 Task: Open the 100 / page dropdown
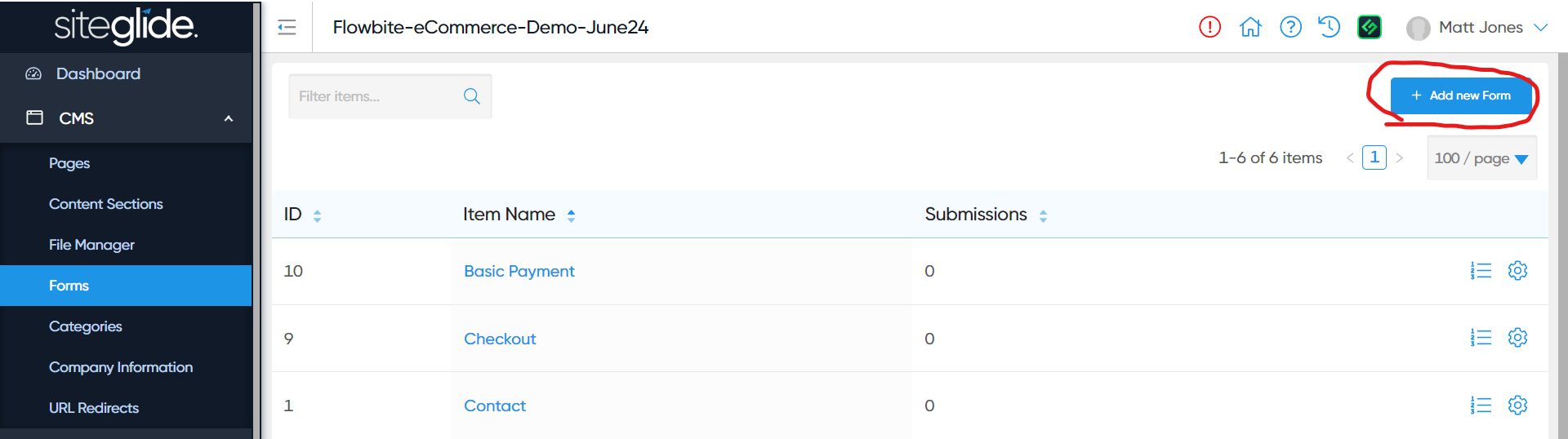tap(1481, 158)
